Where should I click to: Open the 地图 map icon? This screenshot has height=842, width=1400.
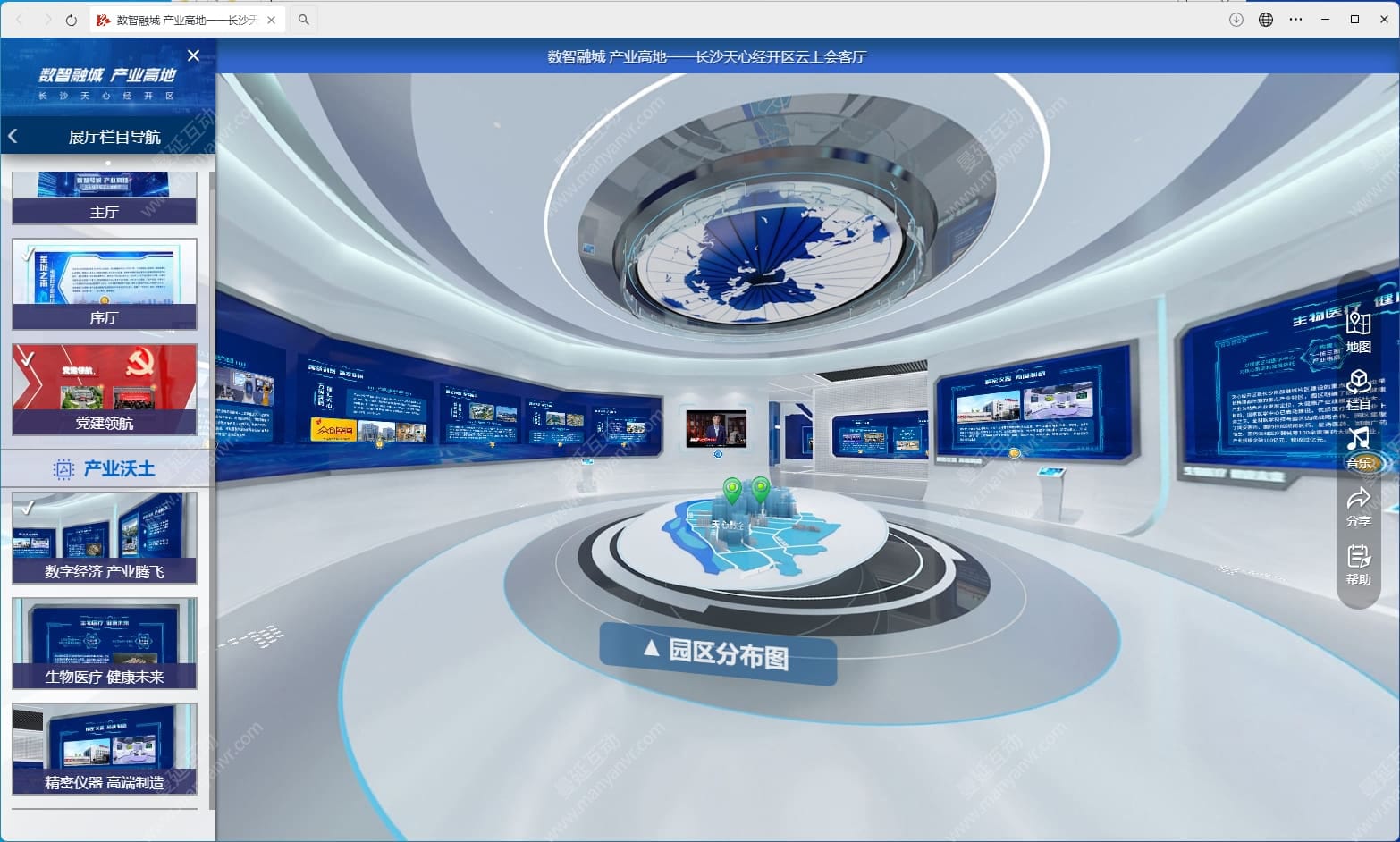point(1358,330)
